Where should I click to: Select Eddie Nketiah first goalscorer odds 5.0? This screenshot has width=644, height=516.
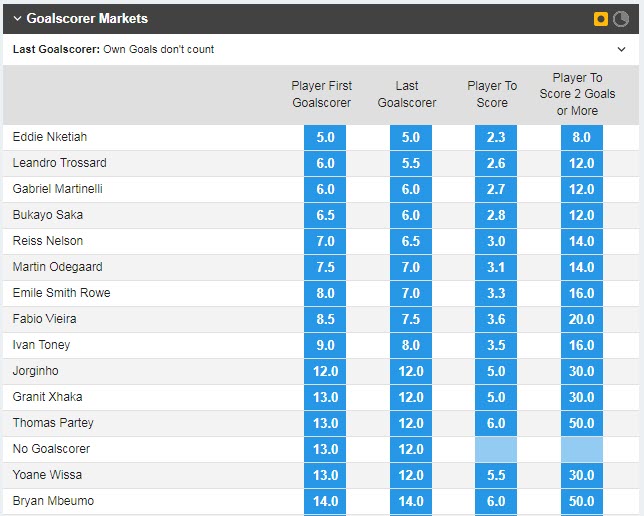325,137
